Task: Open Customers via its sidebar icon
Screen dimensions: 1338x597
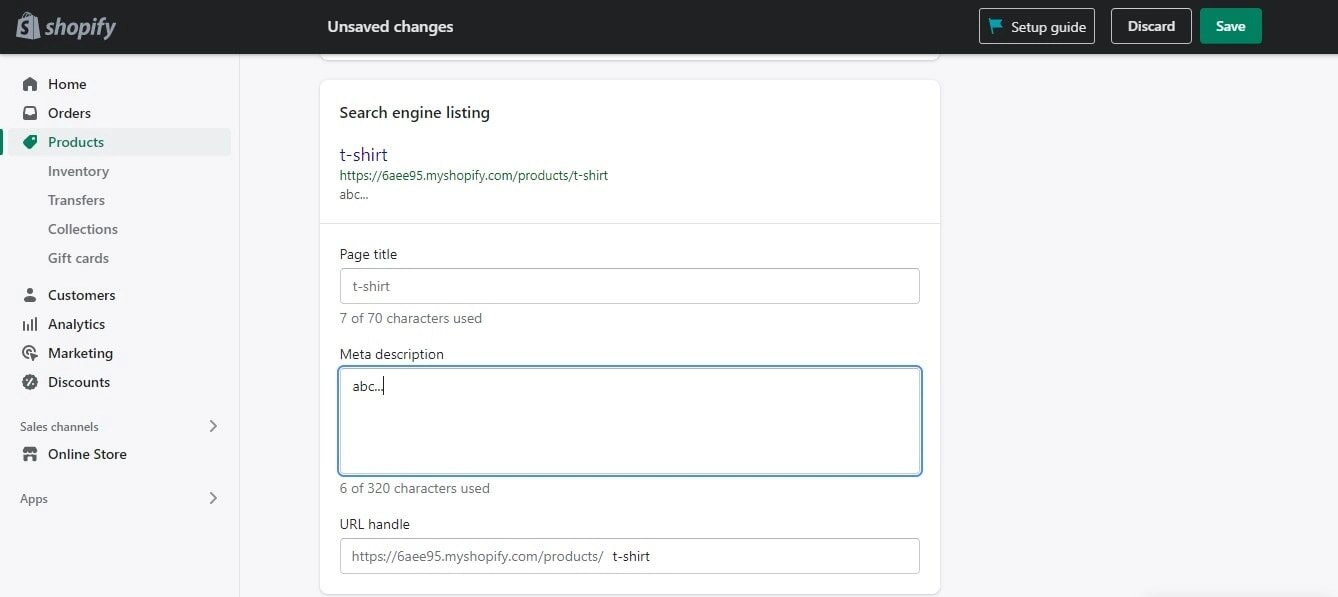Action: click(x=31, y=295)
